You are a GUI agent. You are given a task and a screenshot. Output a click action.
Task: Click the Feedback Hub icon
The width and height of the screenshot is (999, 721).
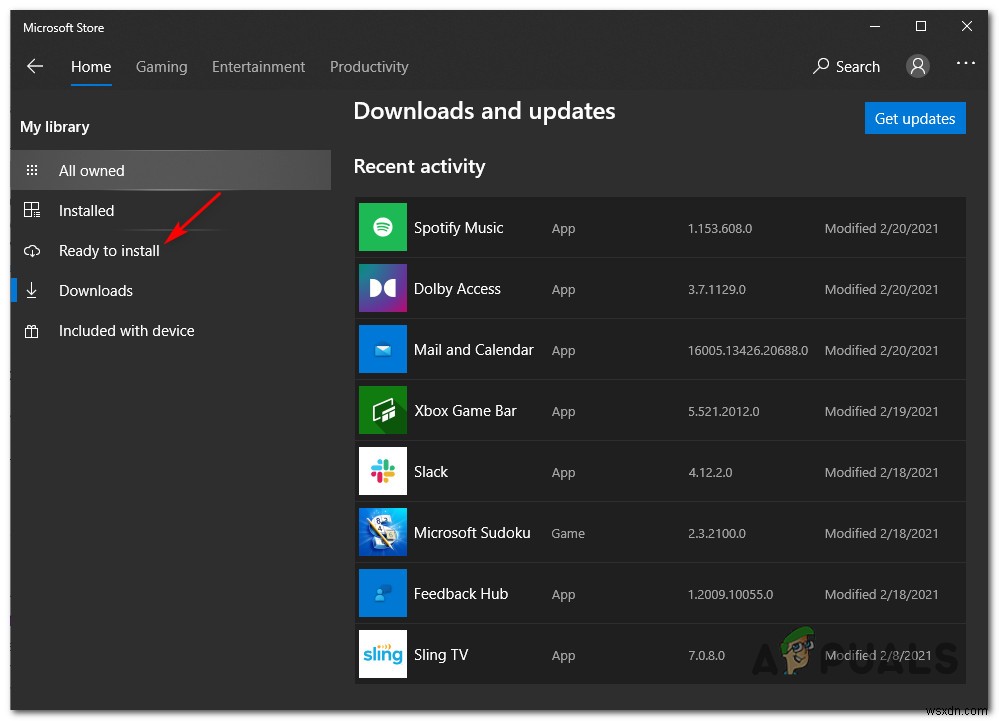click(x=382, y=593)
